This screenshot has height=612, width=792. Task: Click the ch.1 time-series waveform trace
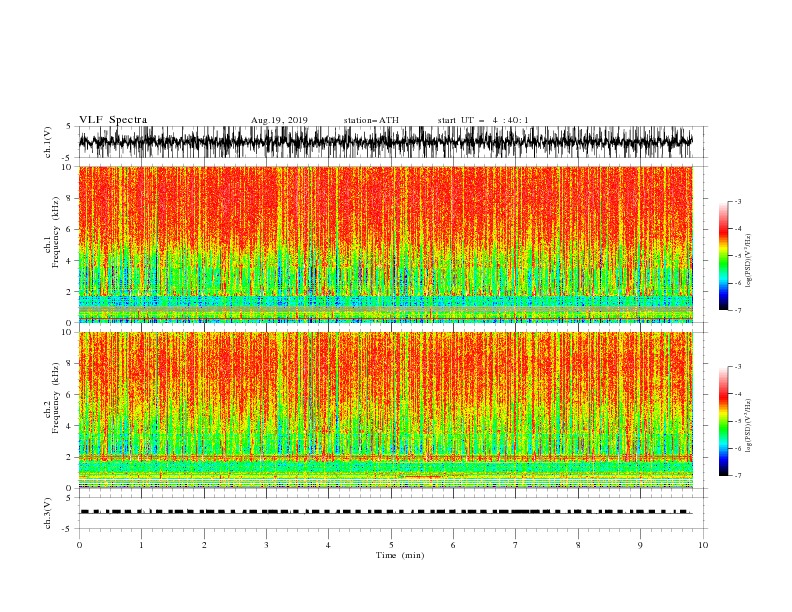point(385,142)
